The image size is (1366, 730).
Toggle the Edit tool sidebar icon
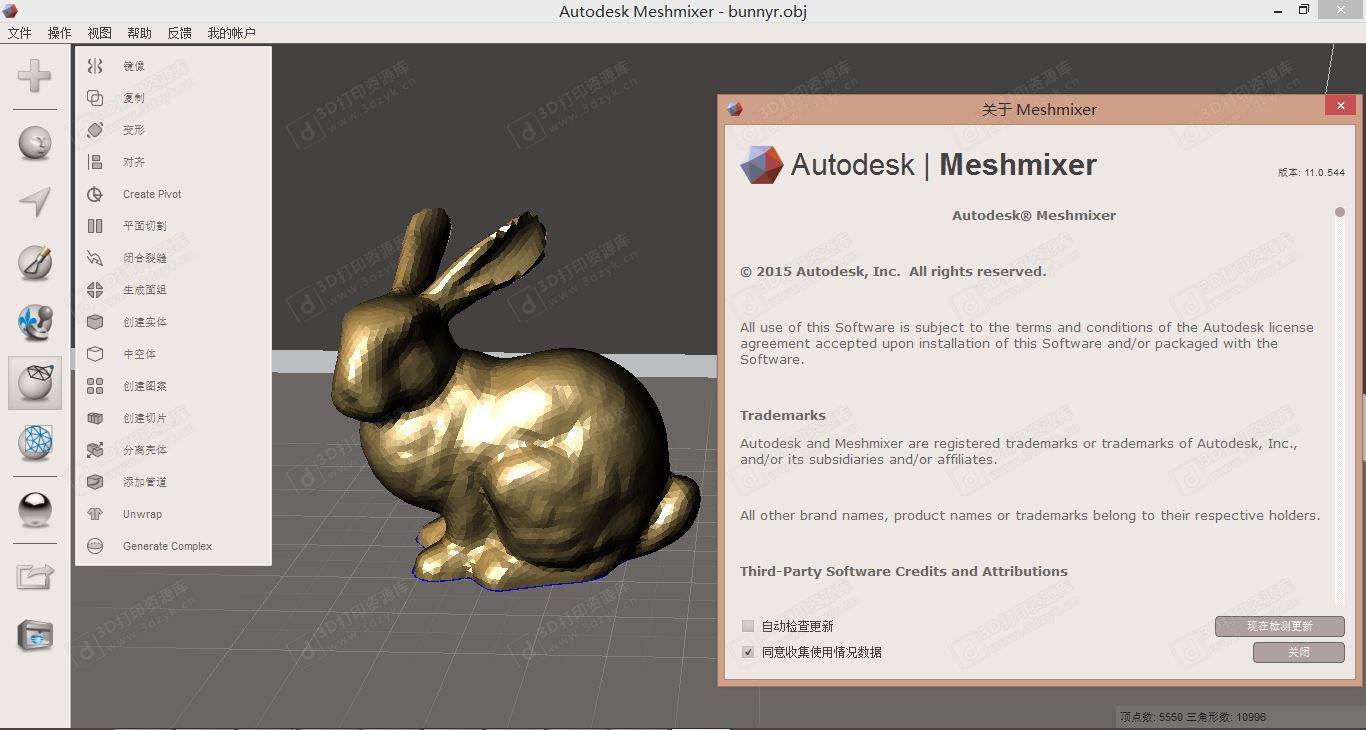(x=35, y=383)
